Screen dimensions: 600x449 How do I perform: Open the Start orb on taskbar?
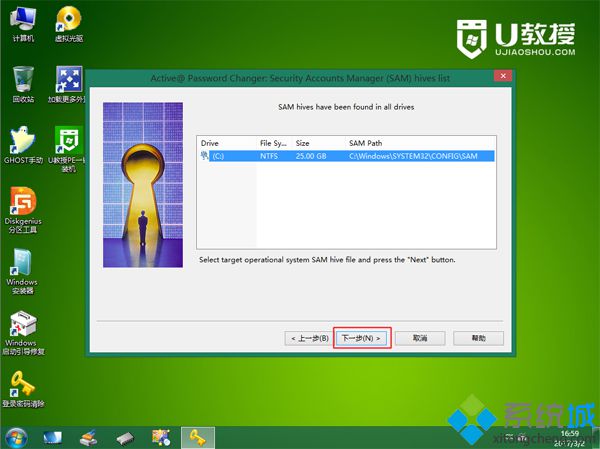16,438
